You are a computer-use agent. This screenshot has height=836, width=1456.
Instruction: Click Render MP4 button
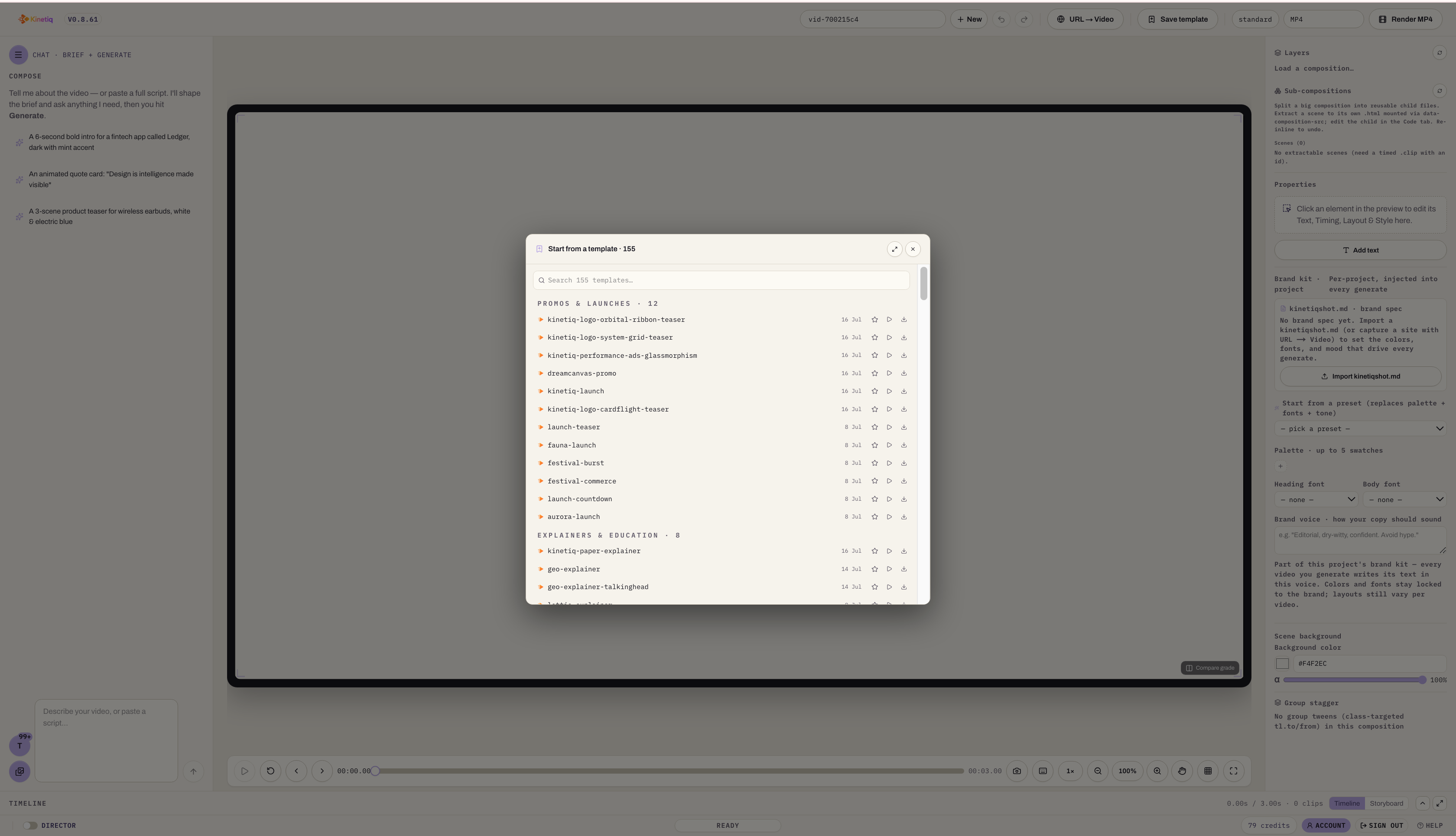(1405, 19)
